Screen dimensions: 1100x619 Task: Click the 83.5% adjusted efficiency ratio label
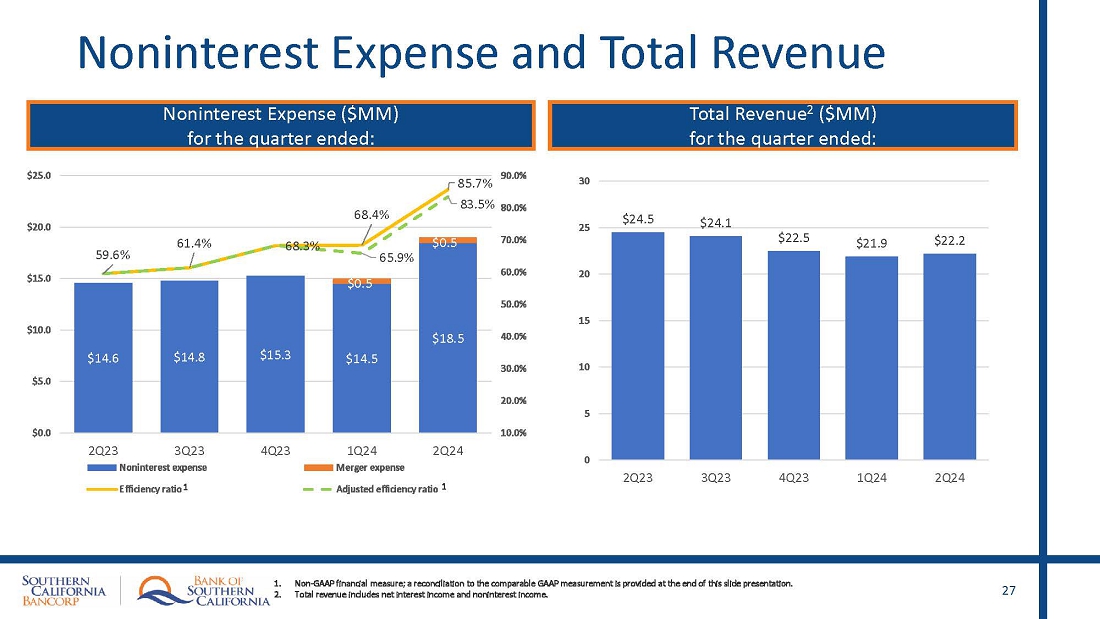coord(478,204)
